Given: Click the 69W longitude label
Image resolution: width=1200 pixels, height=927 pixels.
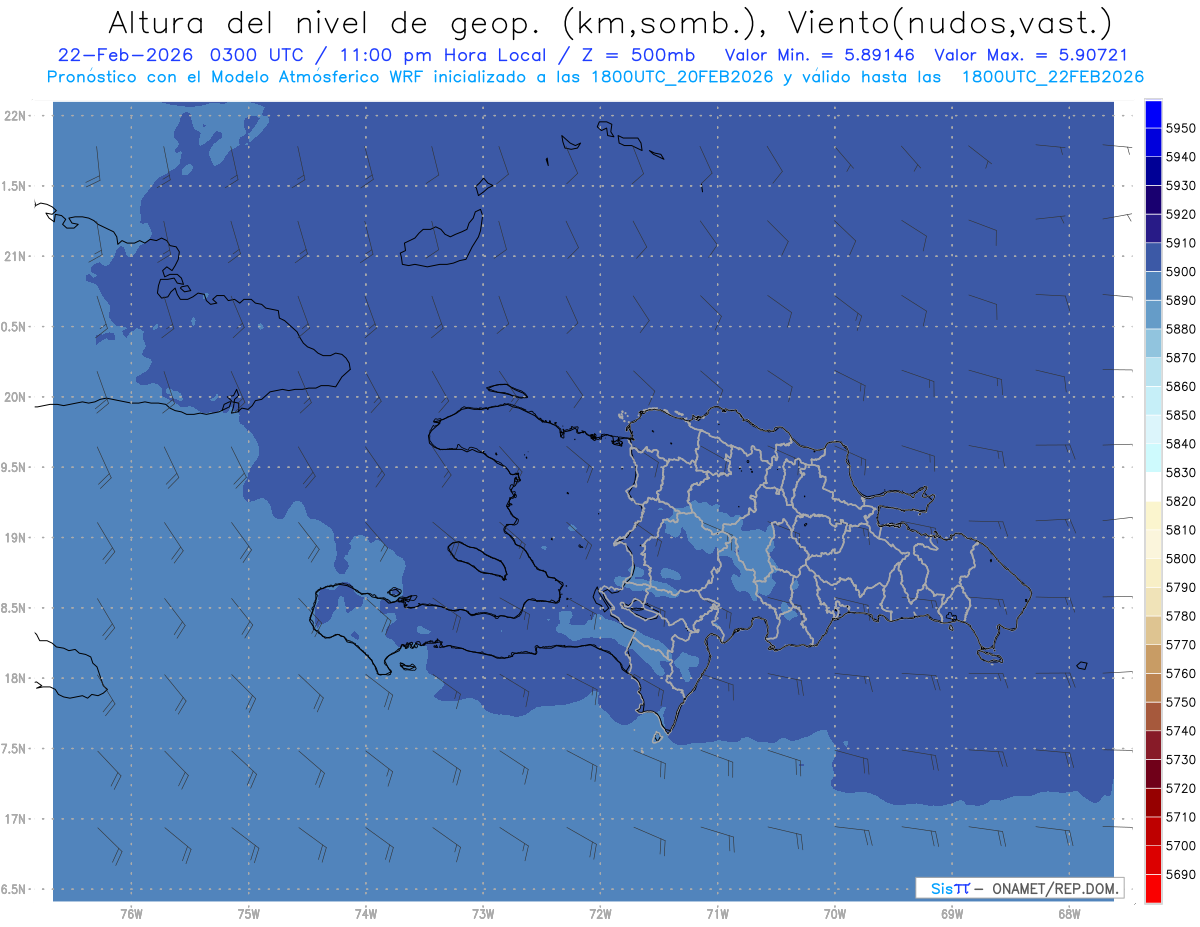Looking at the screenshot, I should point(952,914).
